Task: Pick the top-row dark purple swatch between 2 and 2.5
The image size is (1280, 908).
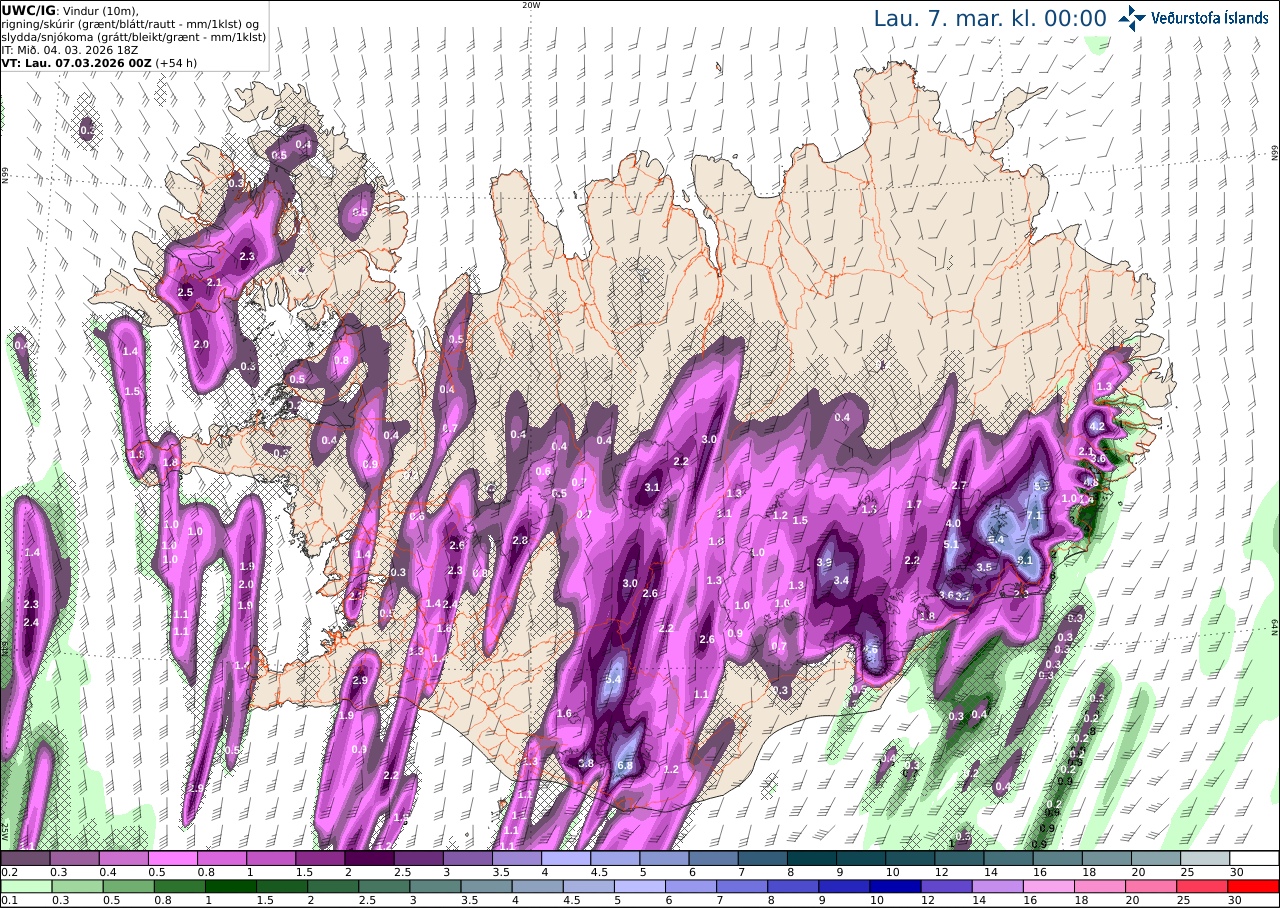Action: (369, 858)
